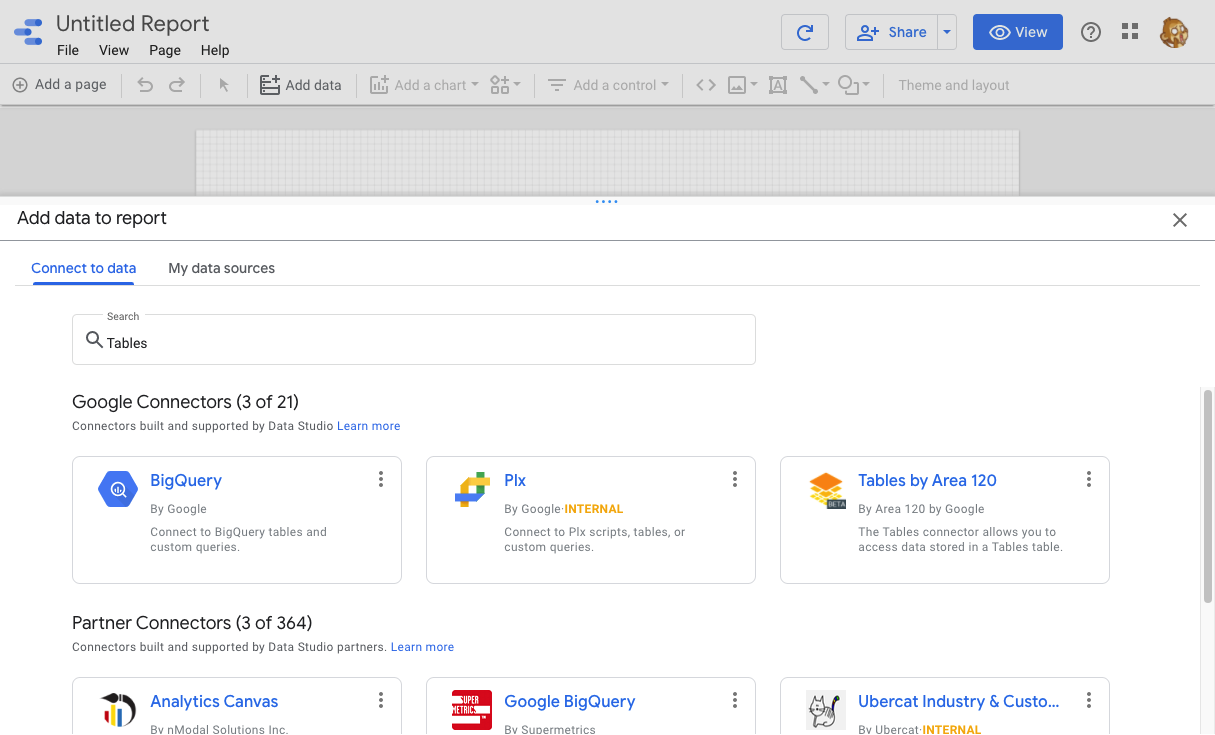Open the View menu
Screen dimensions: 1215x735
(114, 50)
